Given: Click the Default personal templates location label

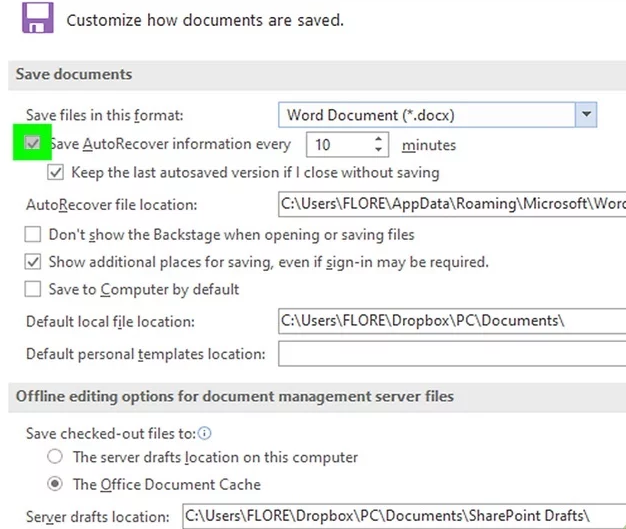Looking at the screenshot, I should point(146,354).
